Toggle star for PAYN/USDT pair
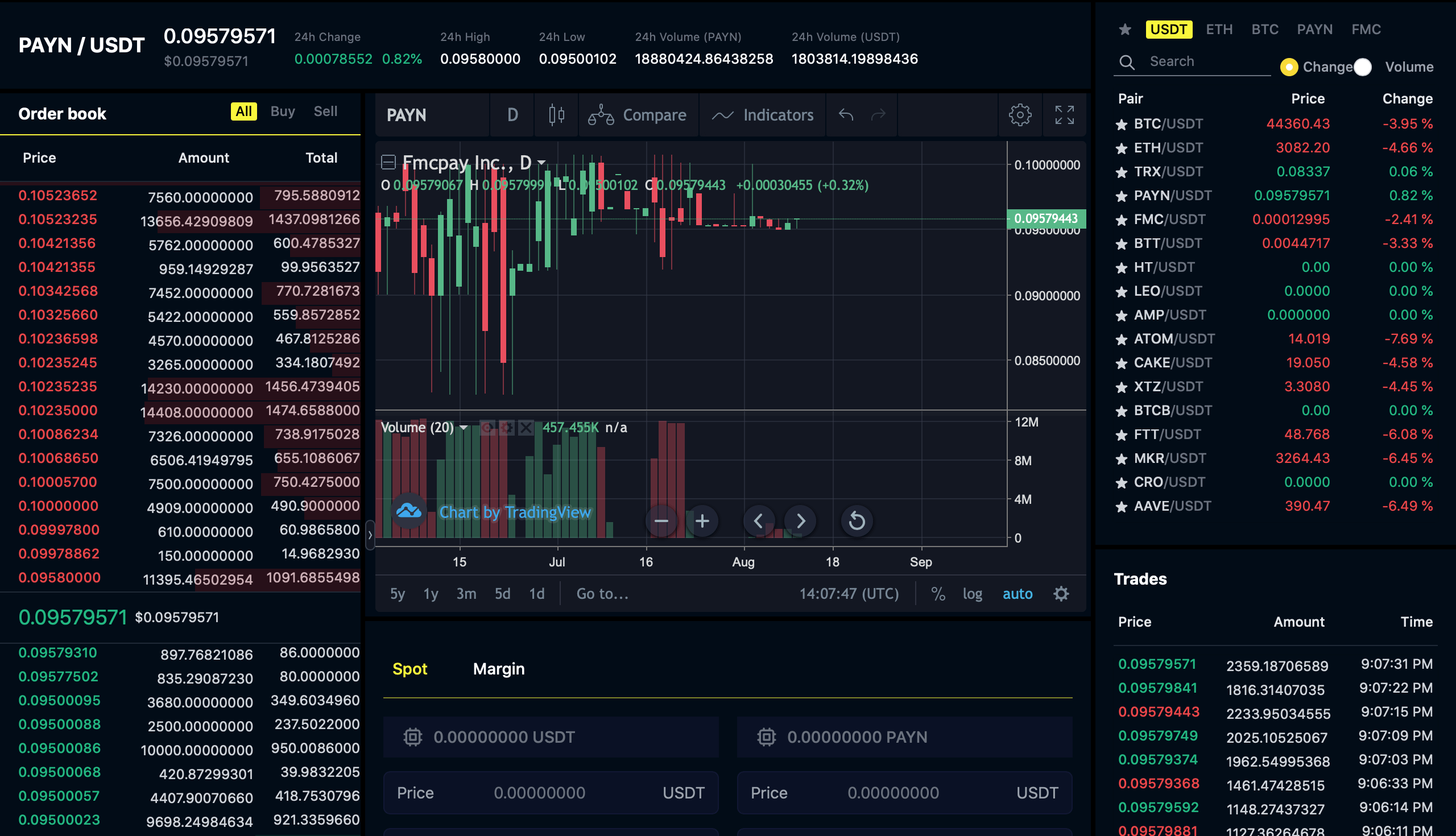Screen dimensions: 1456x836 pos(1120,196)
